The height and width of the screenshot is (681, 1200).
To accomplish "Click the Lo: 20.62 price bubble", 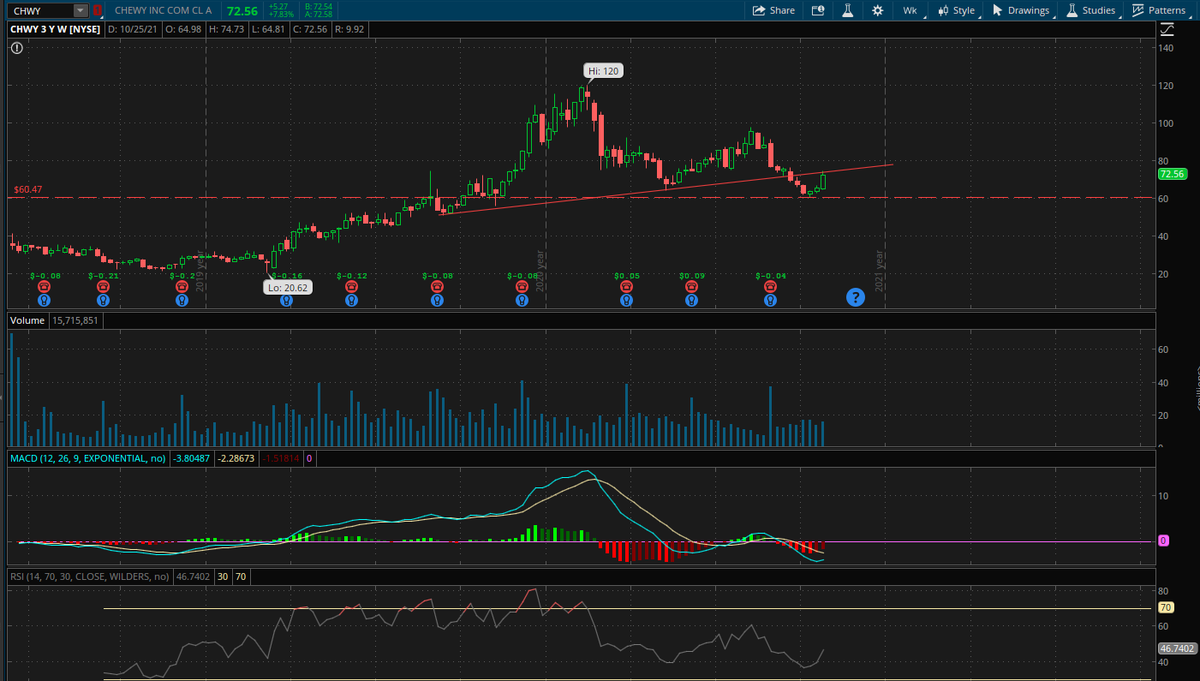I will (x=286, y=286).
